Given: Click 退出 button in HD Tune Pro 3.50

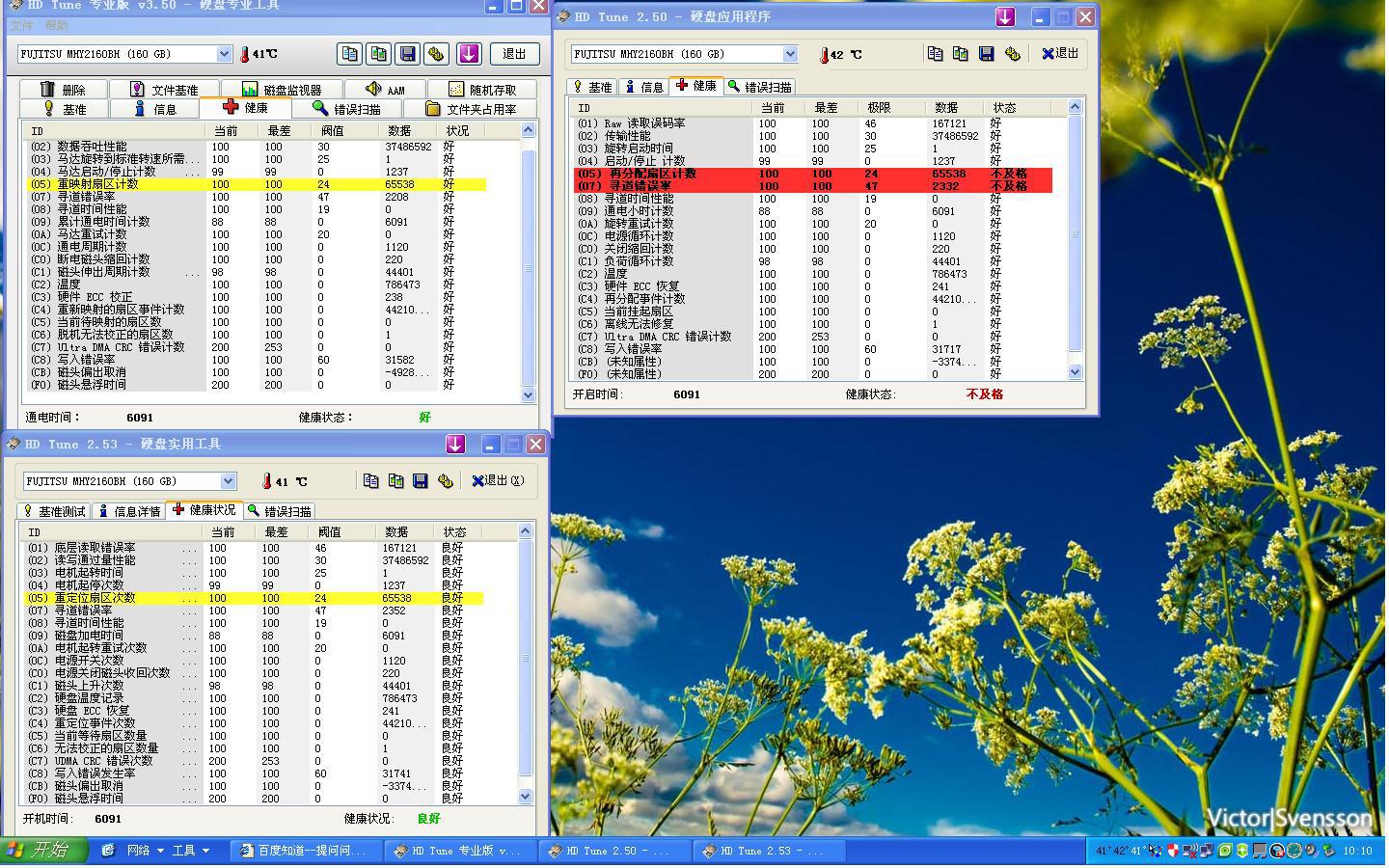Looking at the screenshot, I should point(515,54).
